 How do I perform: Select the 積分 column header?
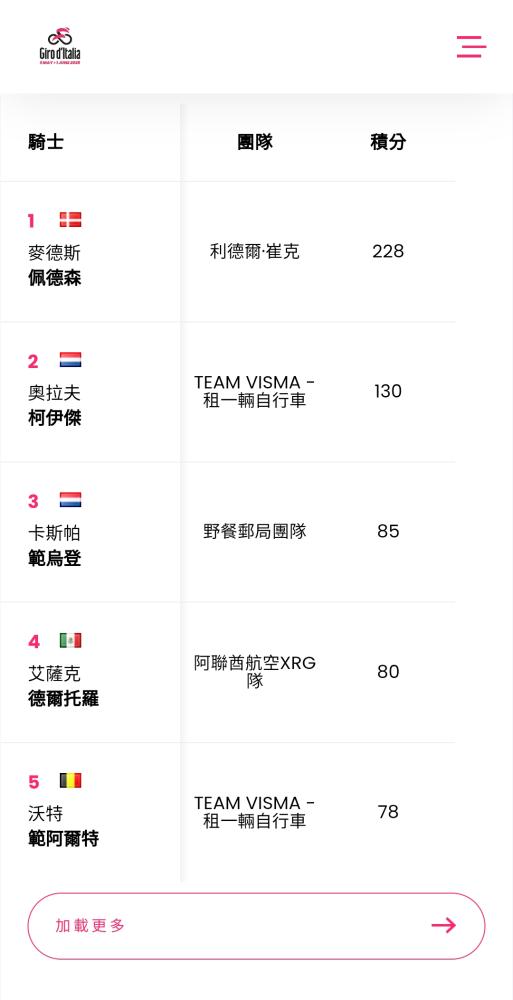(x=388, y=142)
